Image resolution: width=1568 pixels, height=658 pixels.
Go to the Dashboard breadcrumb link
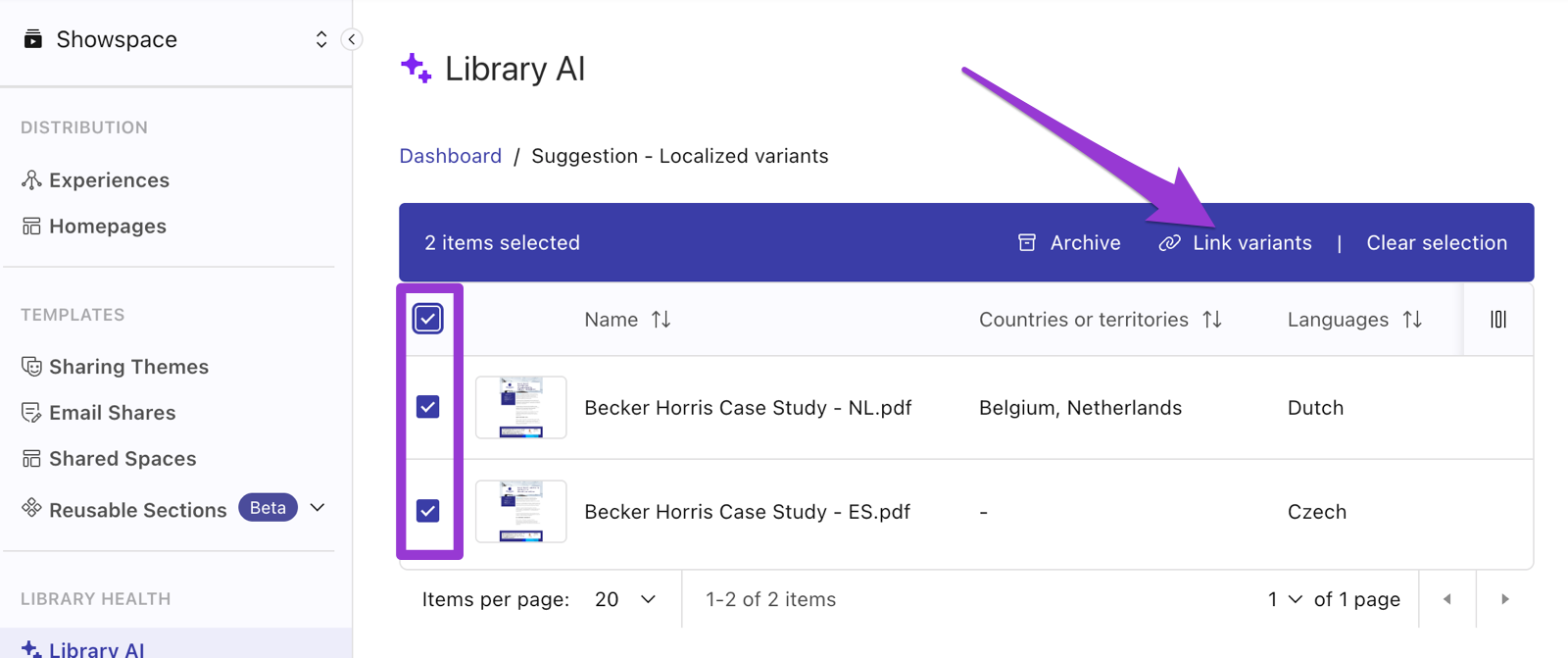click(450, 156)
